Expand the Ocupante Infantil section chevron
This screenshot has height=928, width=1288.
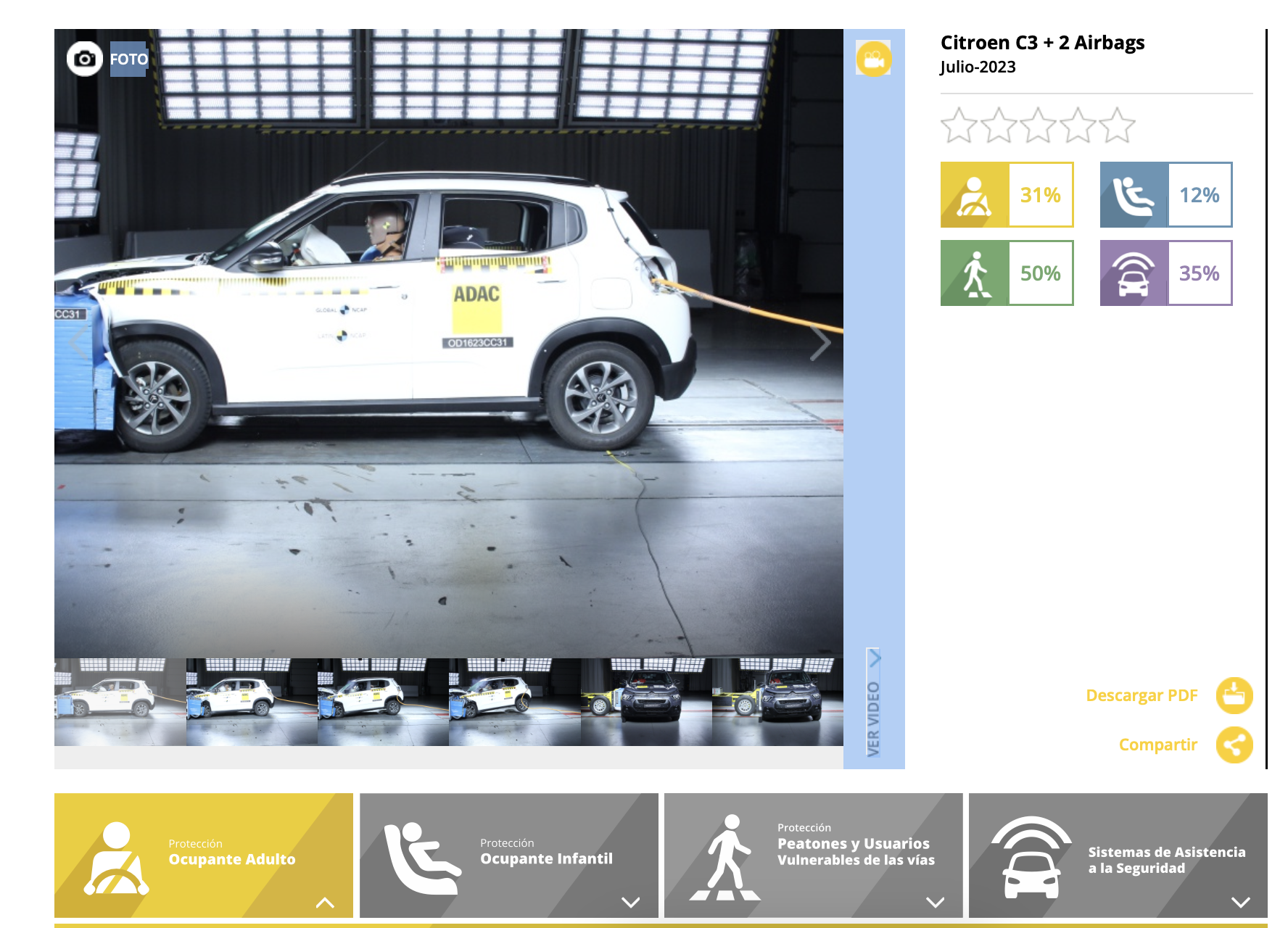(x=630, y=903)
